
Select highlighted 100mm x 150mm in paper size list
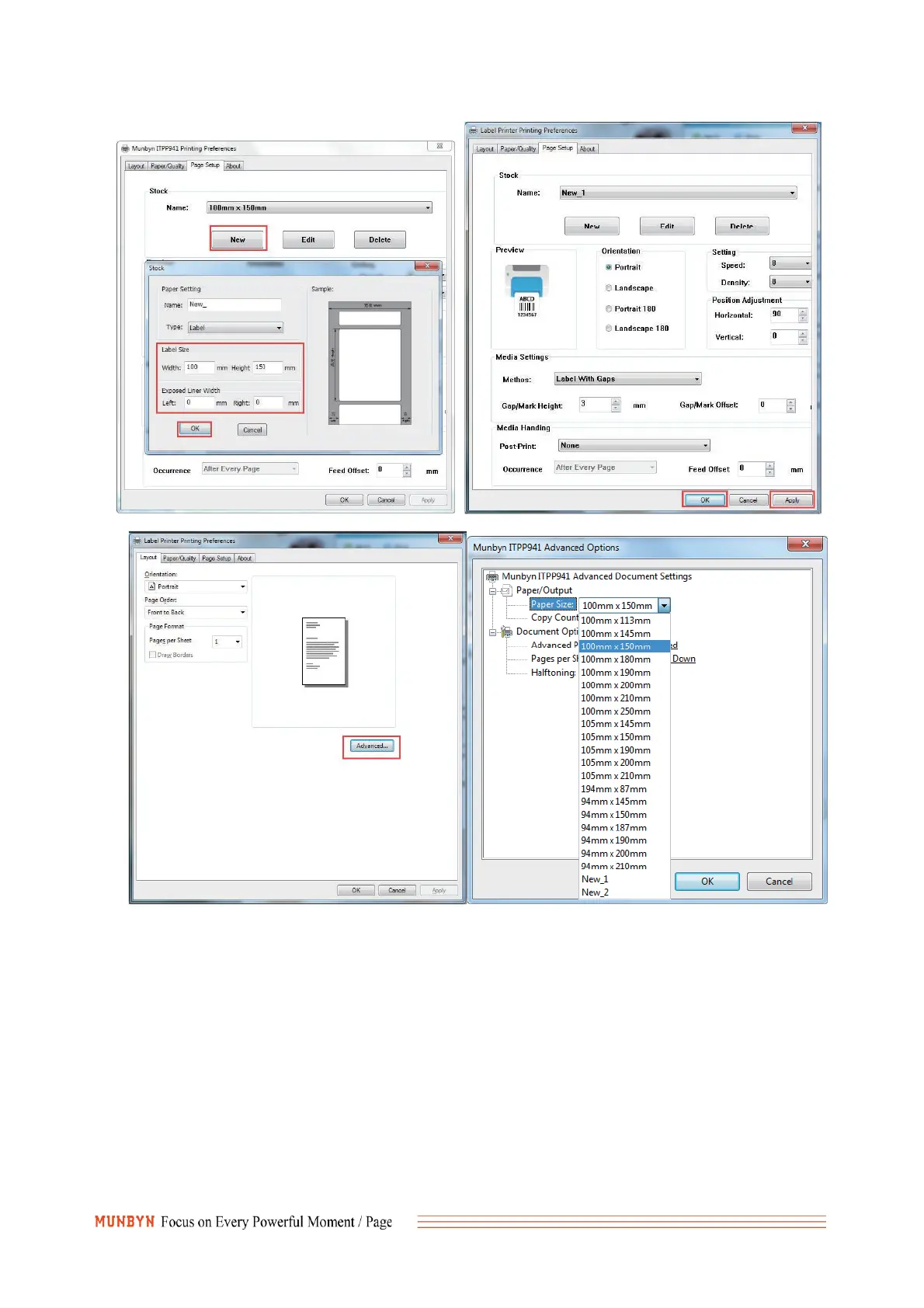point(624,646)
